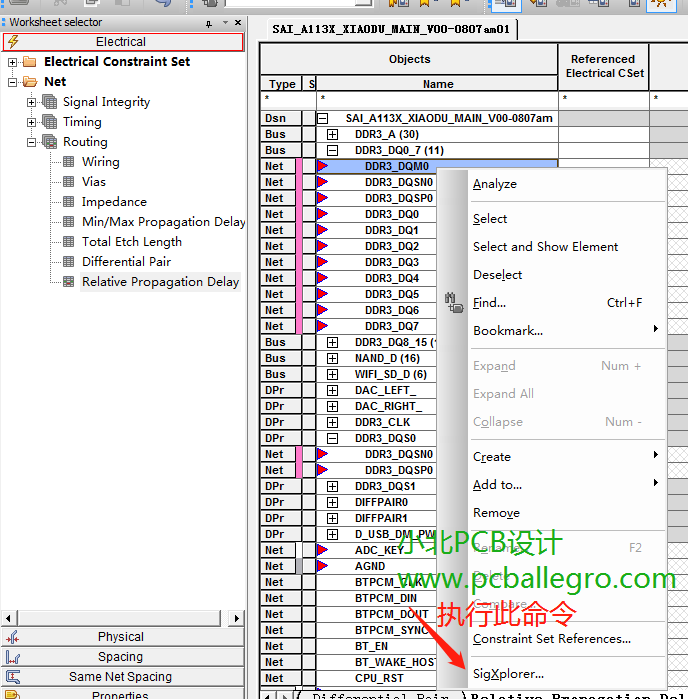Select the Electrical domain button

pos(121,42)
